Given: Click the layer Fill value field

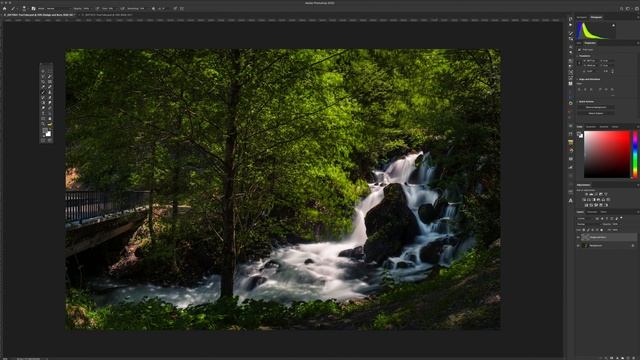Looking at the screenshot, I should 615,230.
